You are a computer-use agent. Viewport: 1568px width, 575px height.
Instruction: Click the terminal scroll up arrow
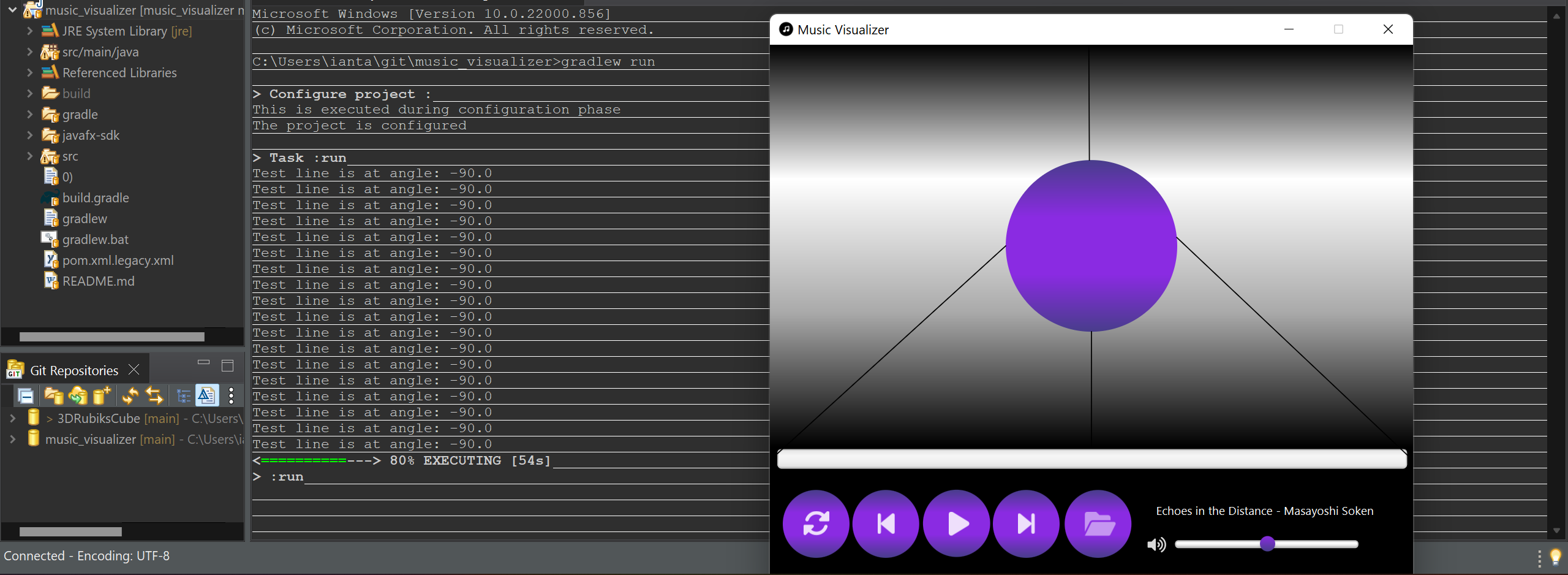click(1556, 17)
